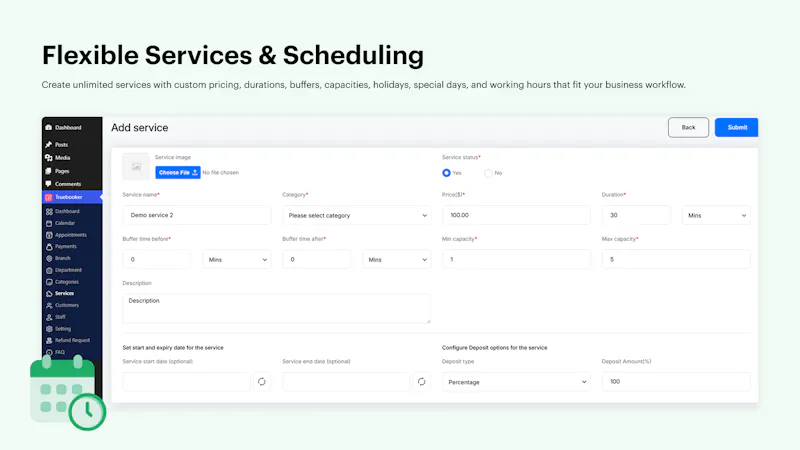The height and width of the screenshot is (450, 800).
Task: Click the Buffer time after value field
Action: (x=317, y=260)
